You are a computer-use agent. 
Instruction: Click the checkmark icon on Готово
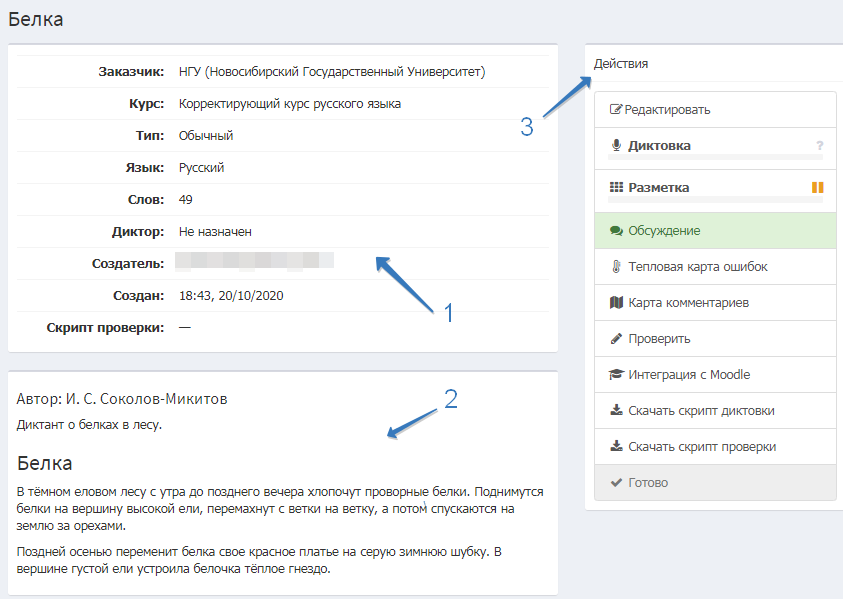[x=616, y=483]
